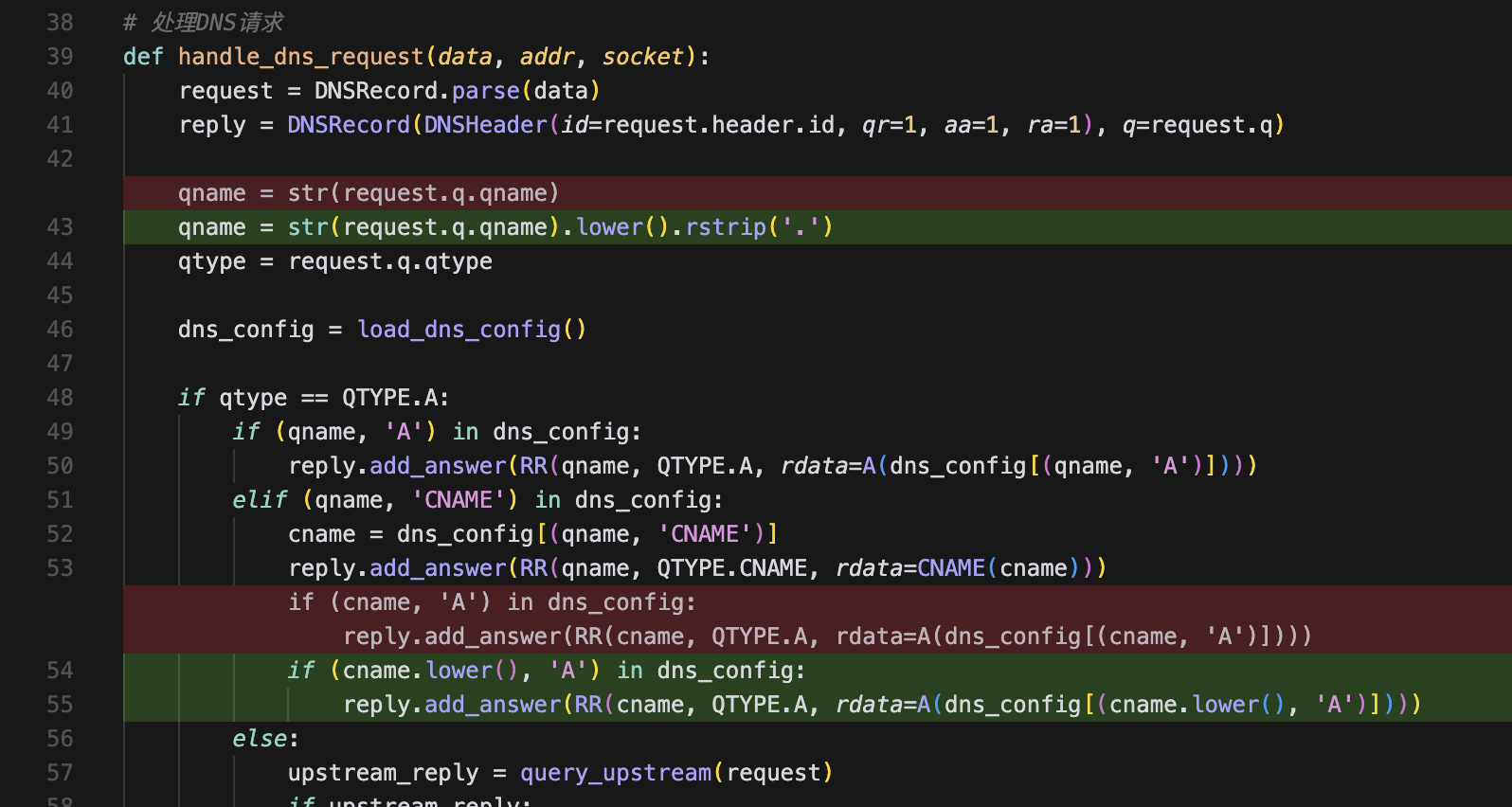The width and height of the screenshot is (1512, 807).
Task: Click the else keyword on line 56
Action: click(260, 739)
